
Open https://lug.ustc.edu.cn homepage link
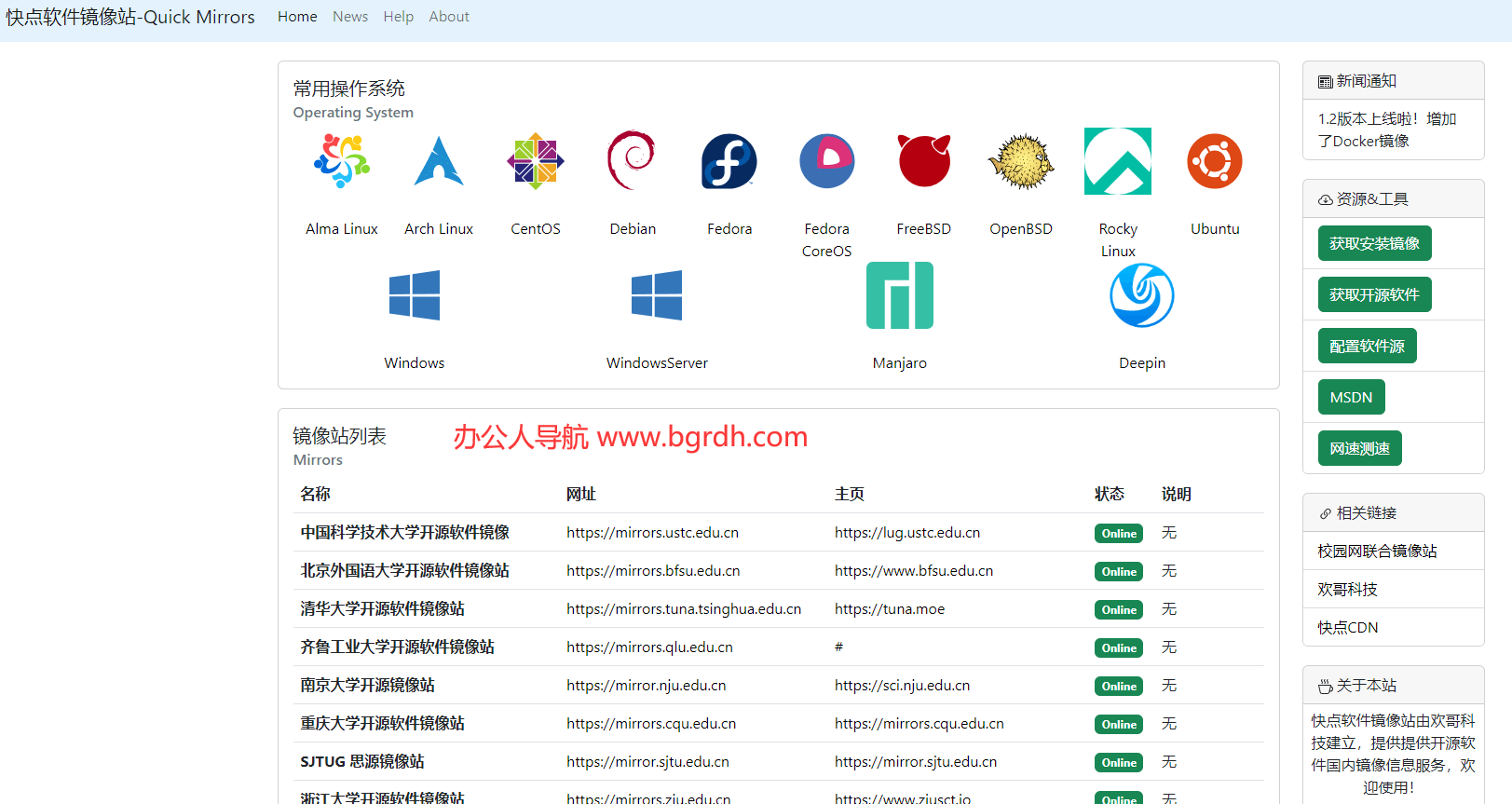(x=907, y=533)
